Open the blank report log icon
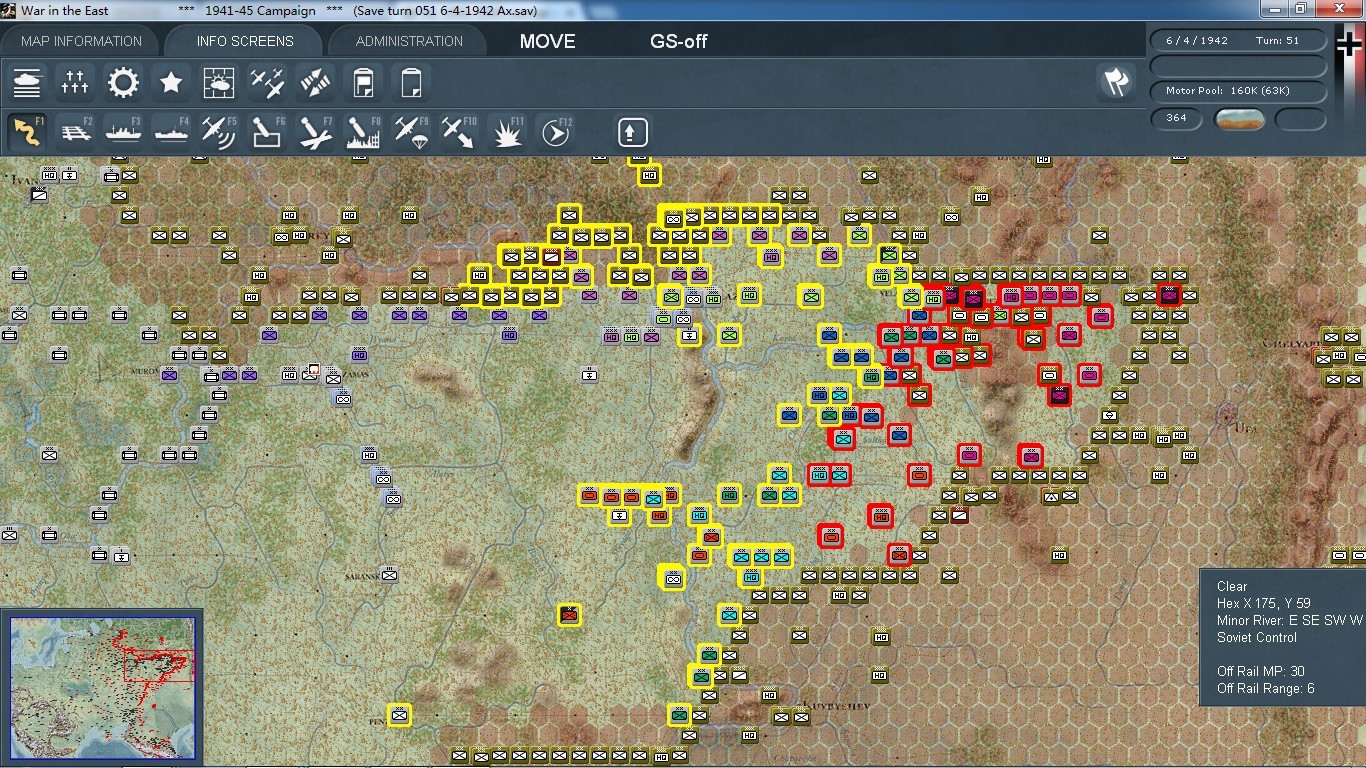1366x768 pixels. [x=411, y=82]
